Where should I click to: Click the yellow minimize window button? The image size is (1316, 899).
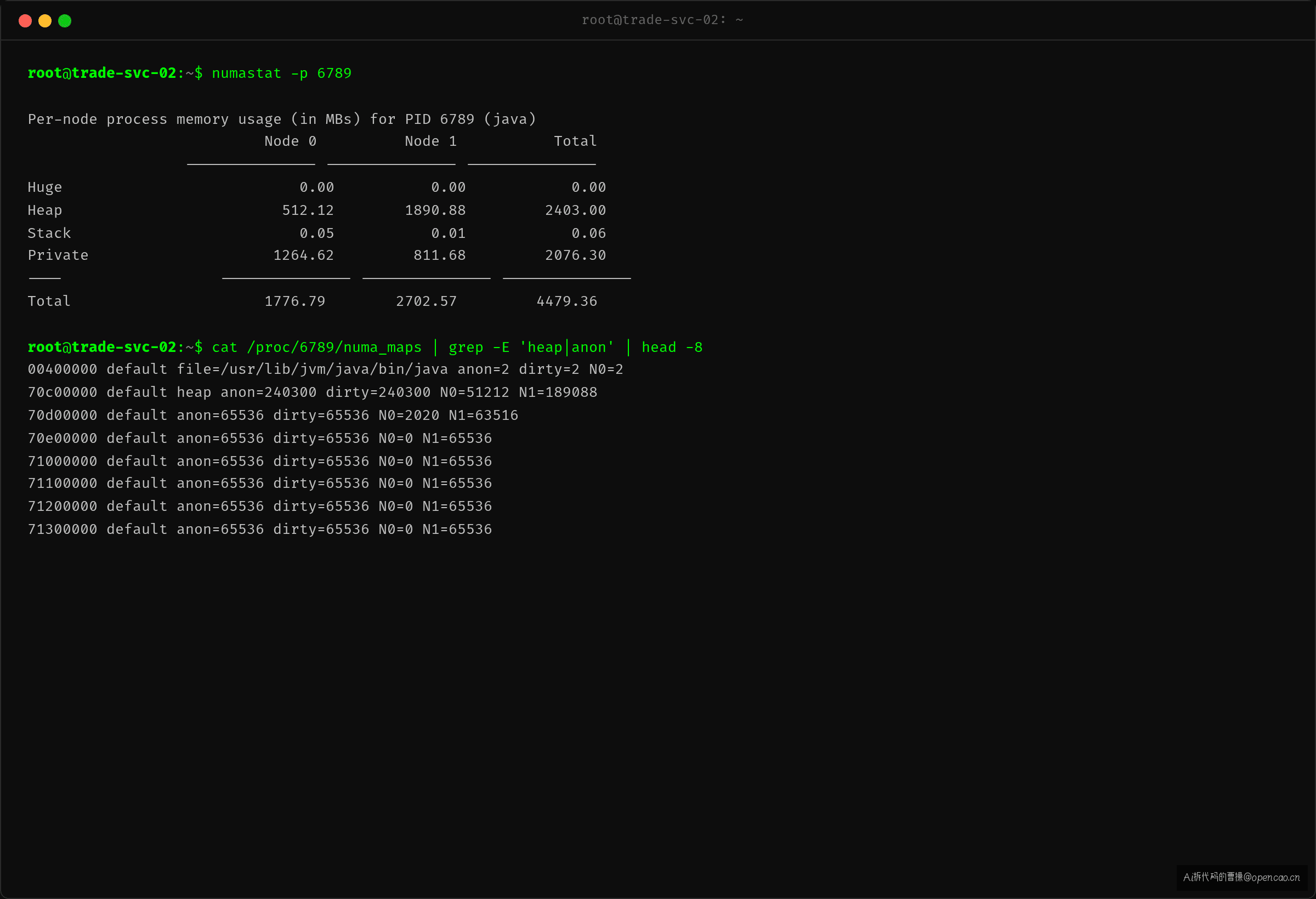point(45,21)
